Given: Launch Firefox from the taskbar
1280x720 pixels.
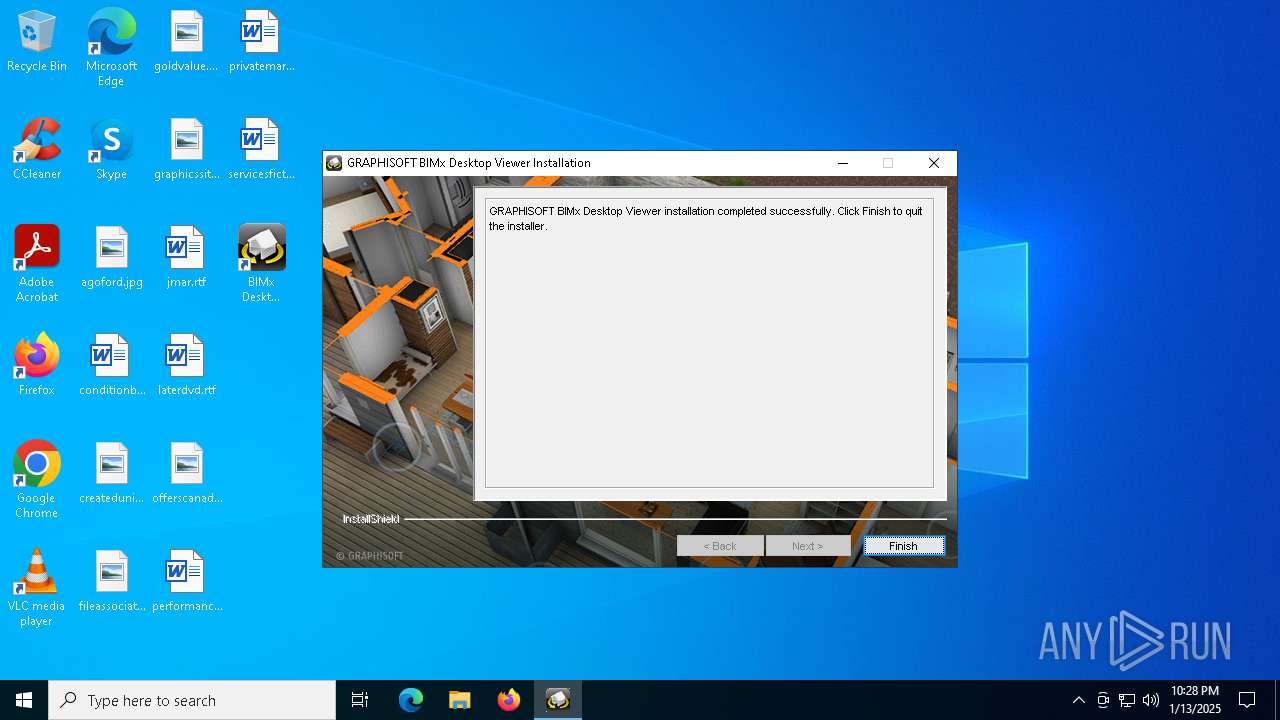Looking at the screenshot, I should coord(508,700).
